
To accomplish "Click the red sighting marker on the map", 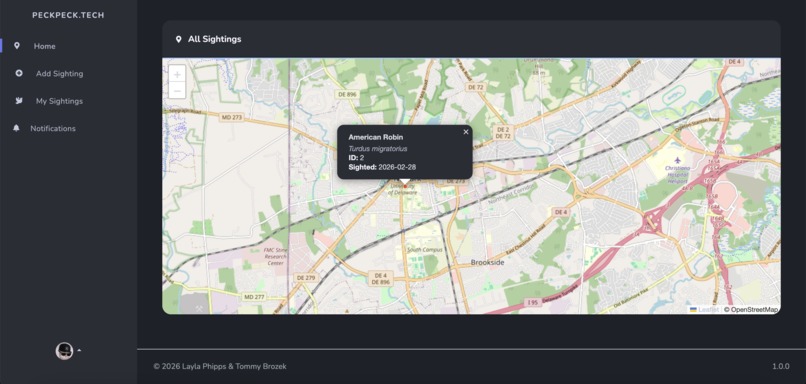I will [405, 187].
